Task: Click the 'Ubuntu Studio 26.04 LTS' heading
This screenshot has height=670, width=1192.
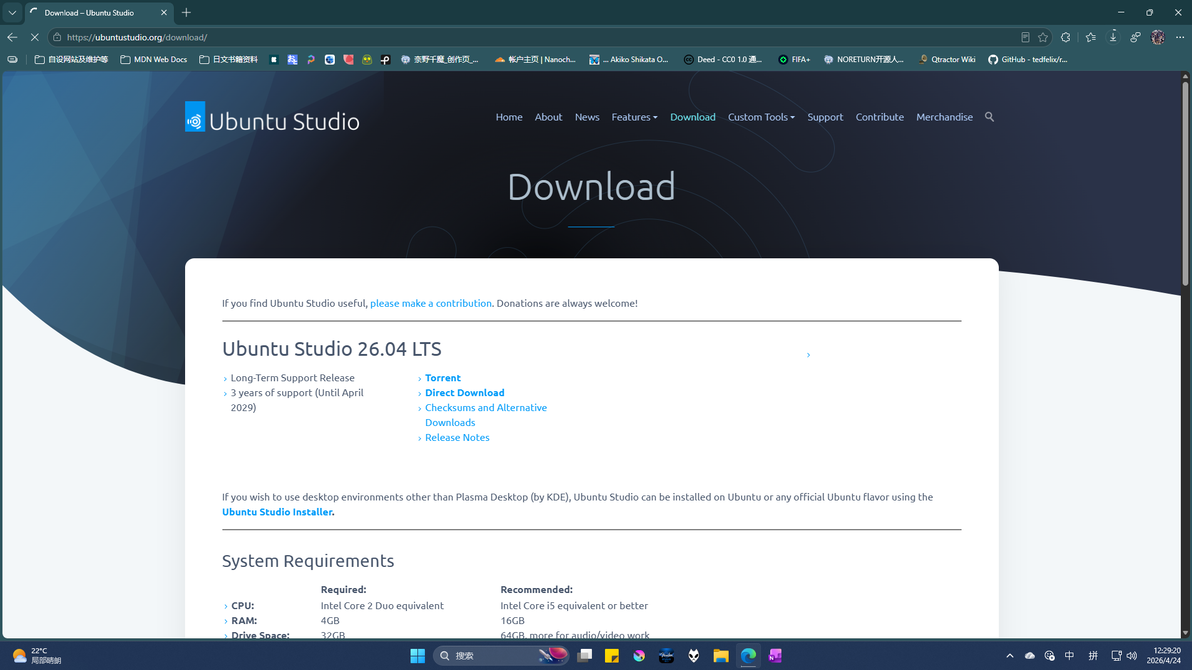Action: [331, 349]
